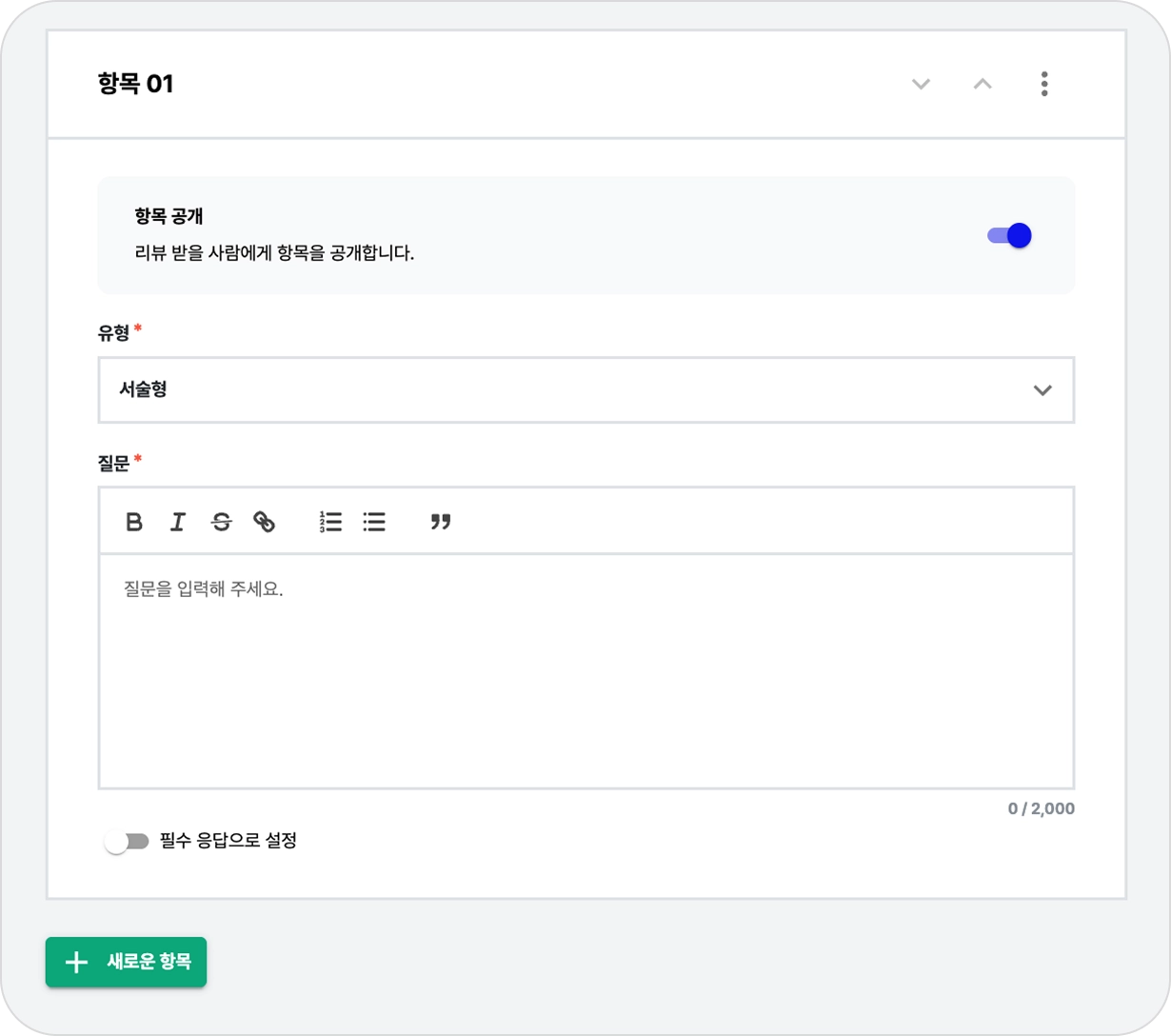The image size is (1171, 1036).
Task: Turn off the 항목 공개 switch
Action: pos(1009,235)
